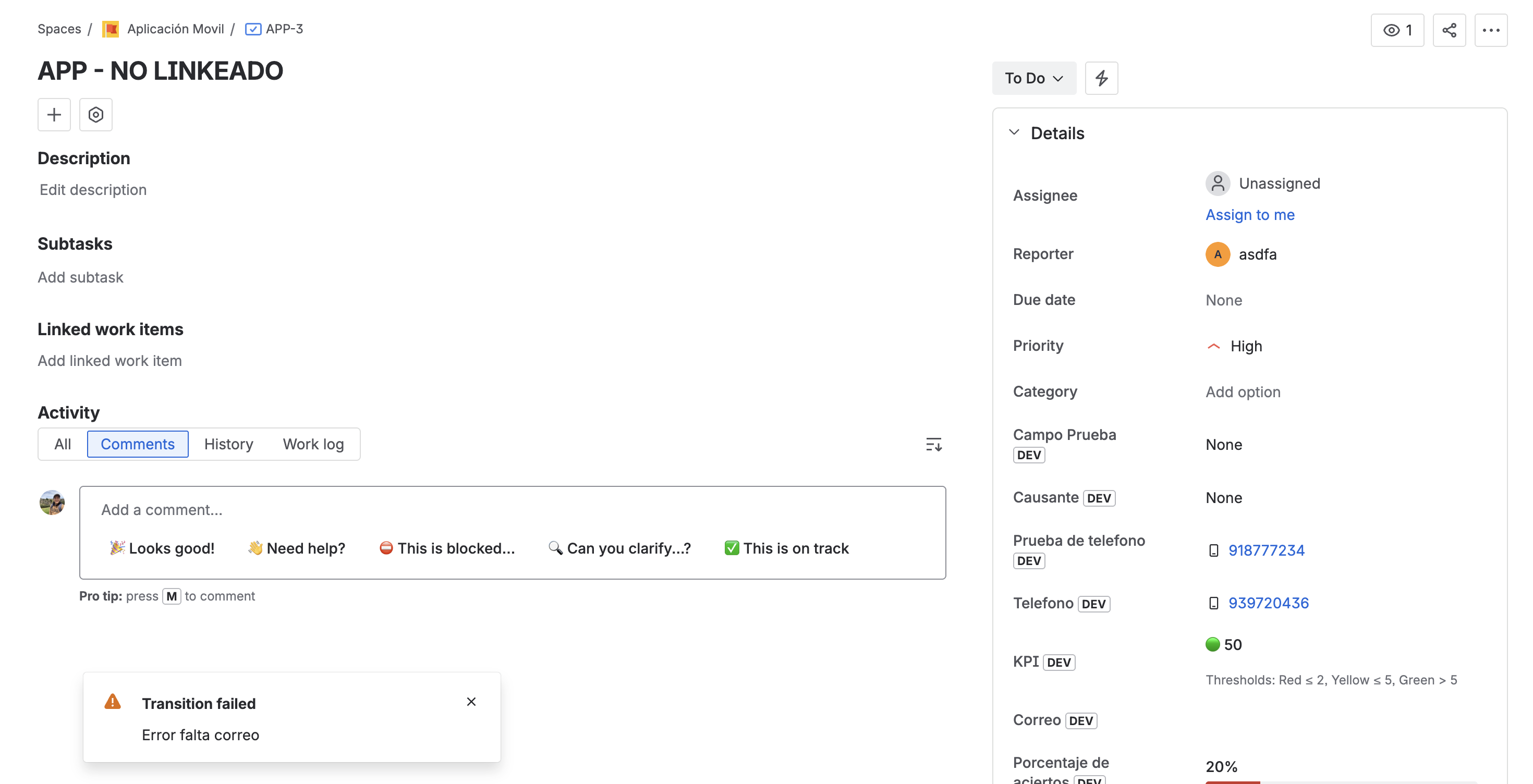The width and height of the screenshot is (1533, 784).
Task: Click Add subtask
Action: coord(80,277)
